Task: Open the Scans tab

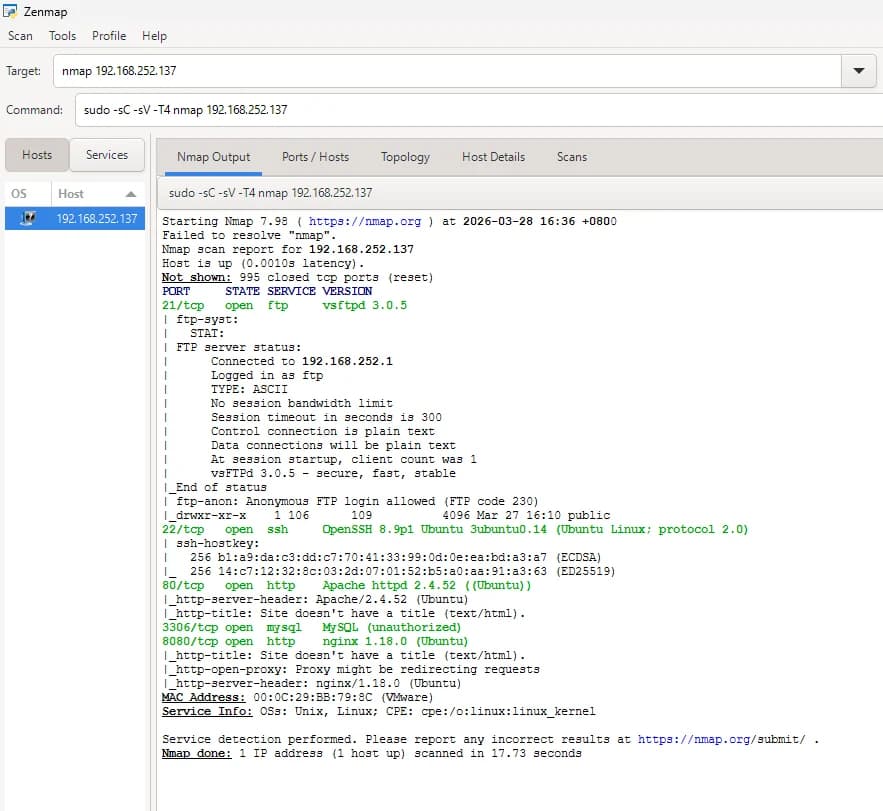Action: click(572, 157)
